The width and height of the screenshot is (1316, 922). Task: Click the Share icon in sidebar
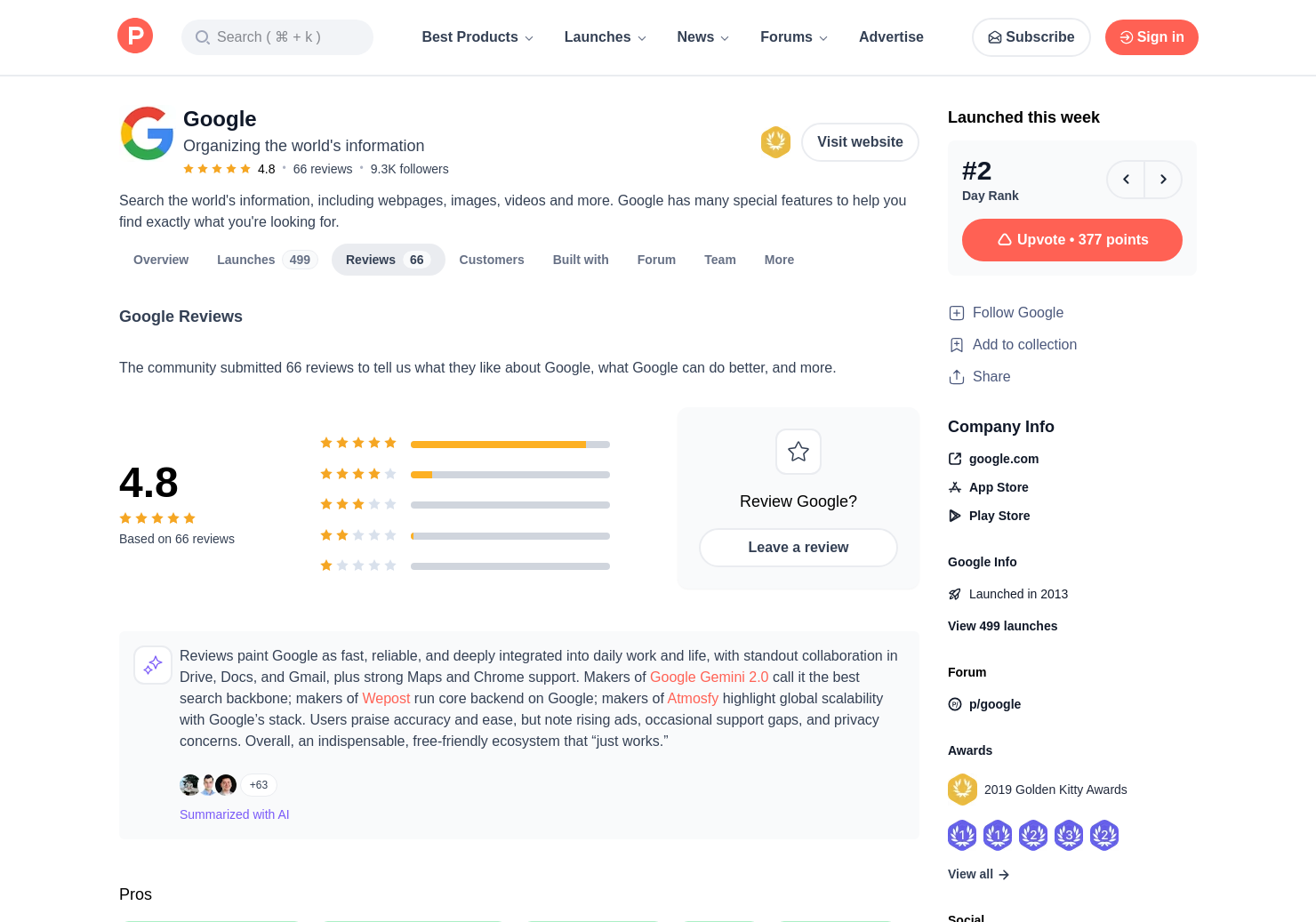[957, 377]
